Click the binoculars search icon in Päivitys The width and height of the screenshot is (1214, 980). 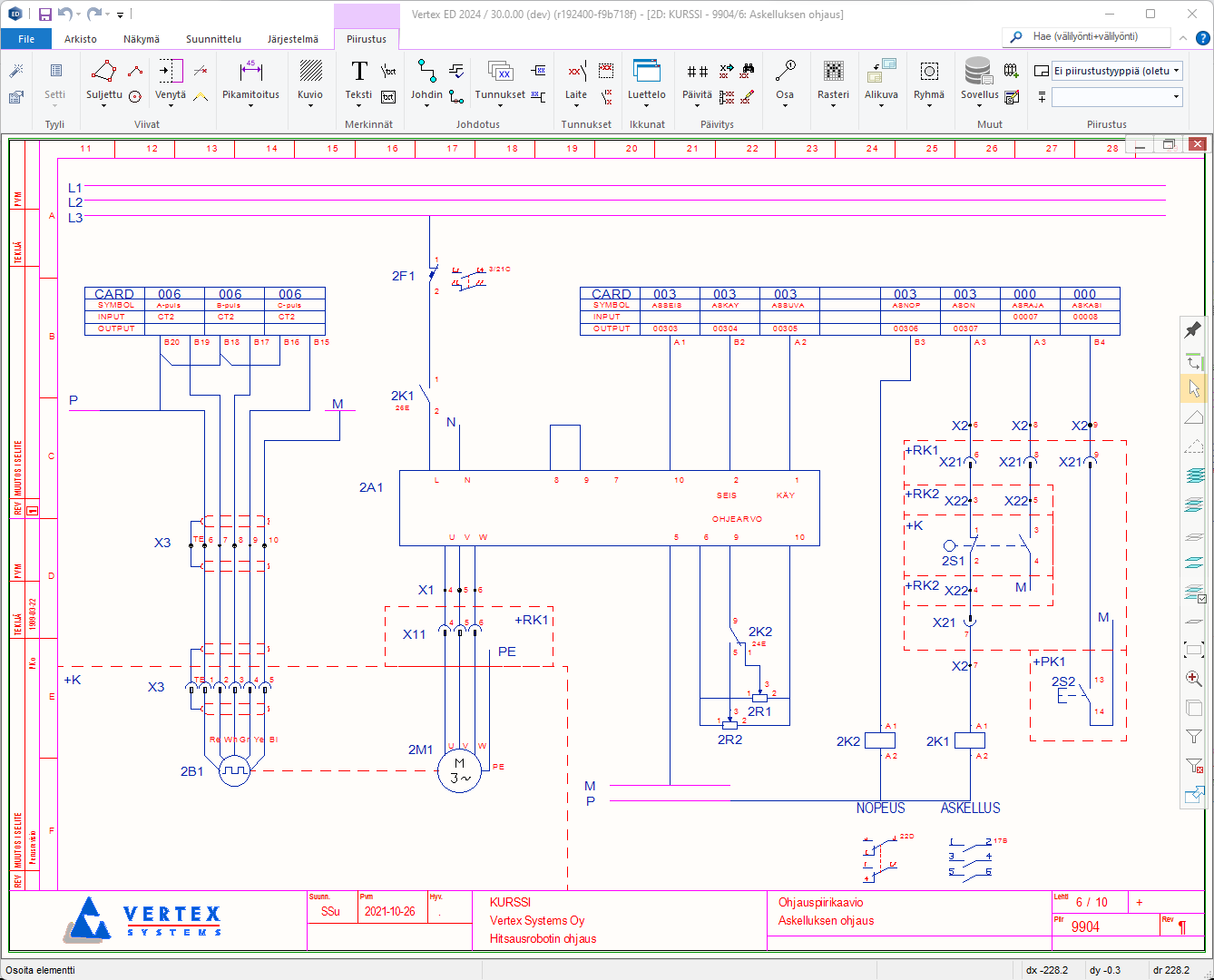(749, 70)
